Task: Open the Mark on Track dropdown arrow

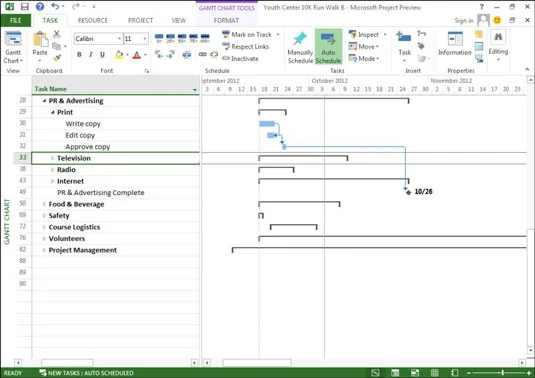Action: (278, 34)
